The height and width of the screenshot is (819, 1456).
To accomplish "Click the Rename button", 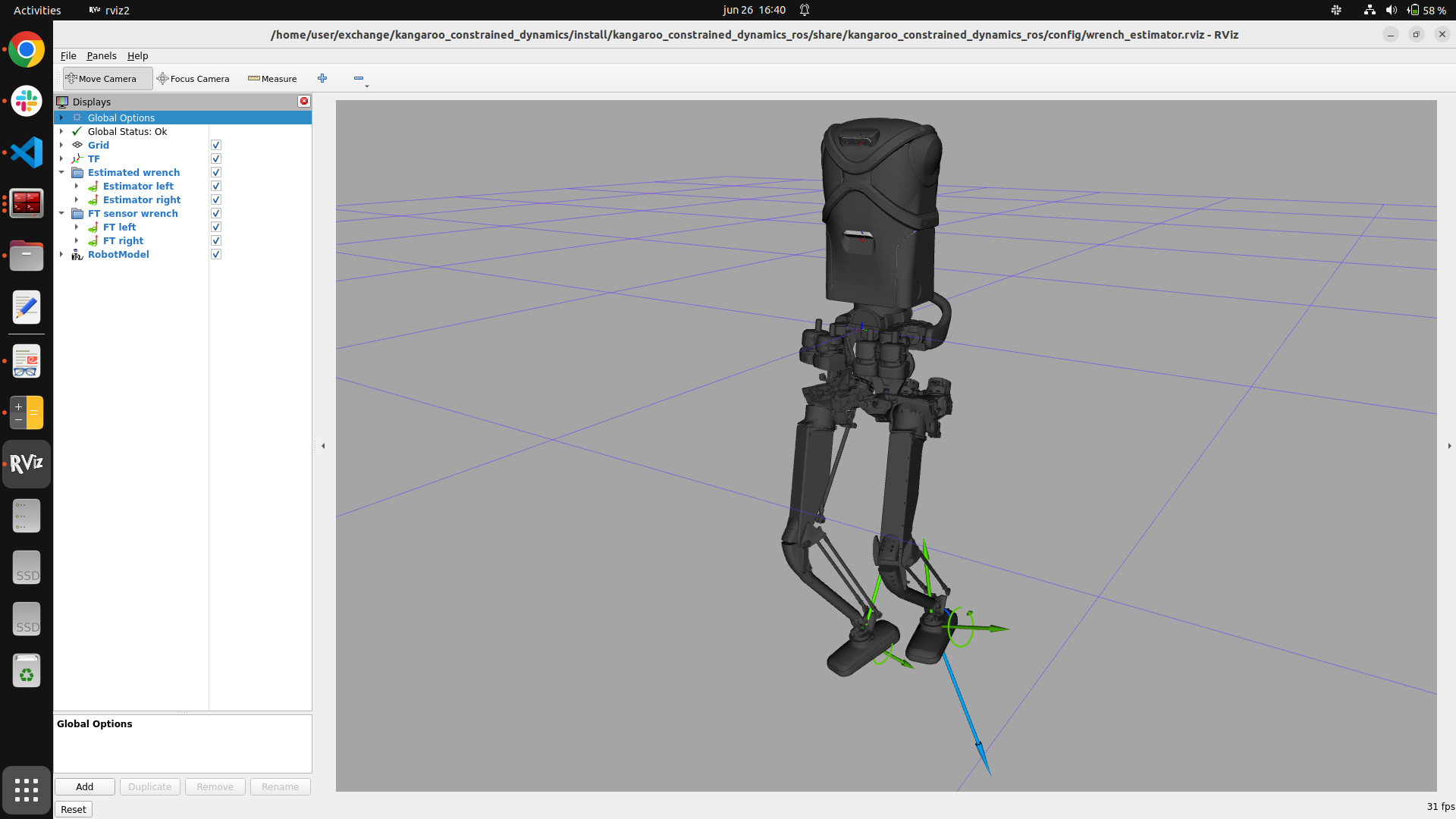I will 281,786.
